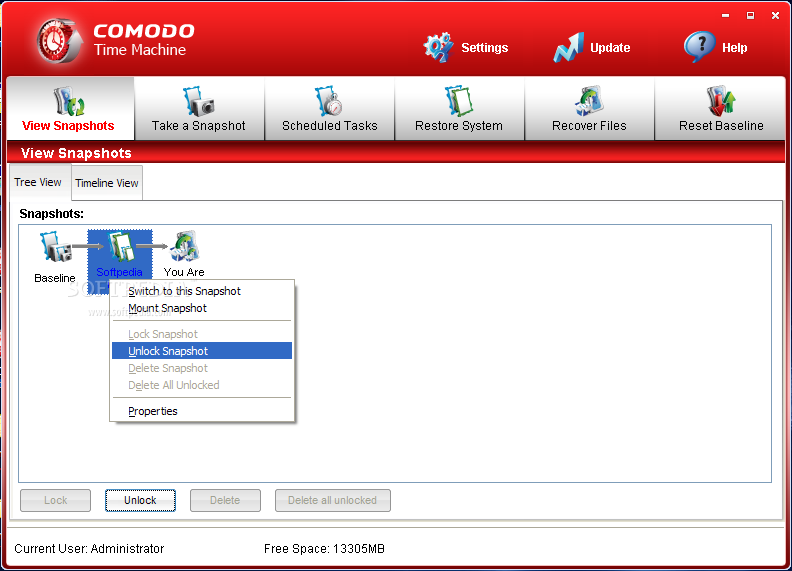Select Unlock Snapshot in context menu

click(x=202, y=351)
